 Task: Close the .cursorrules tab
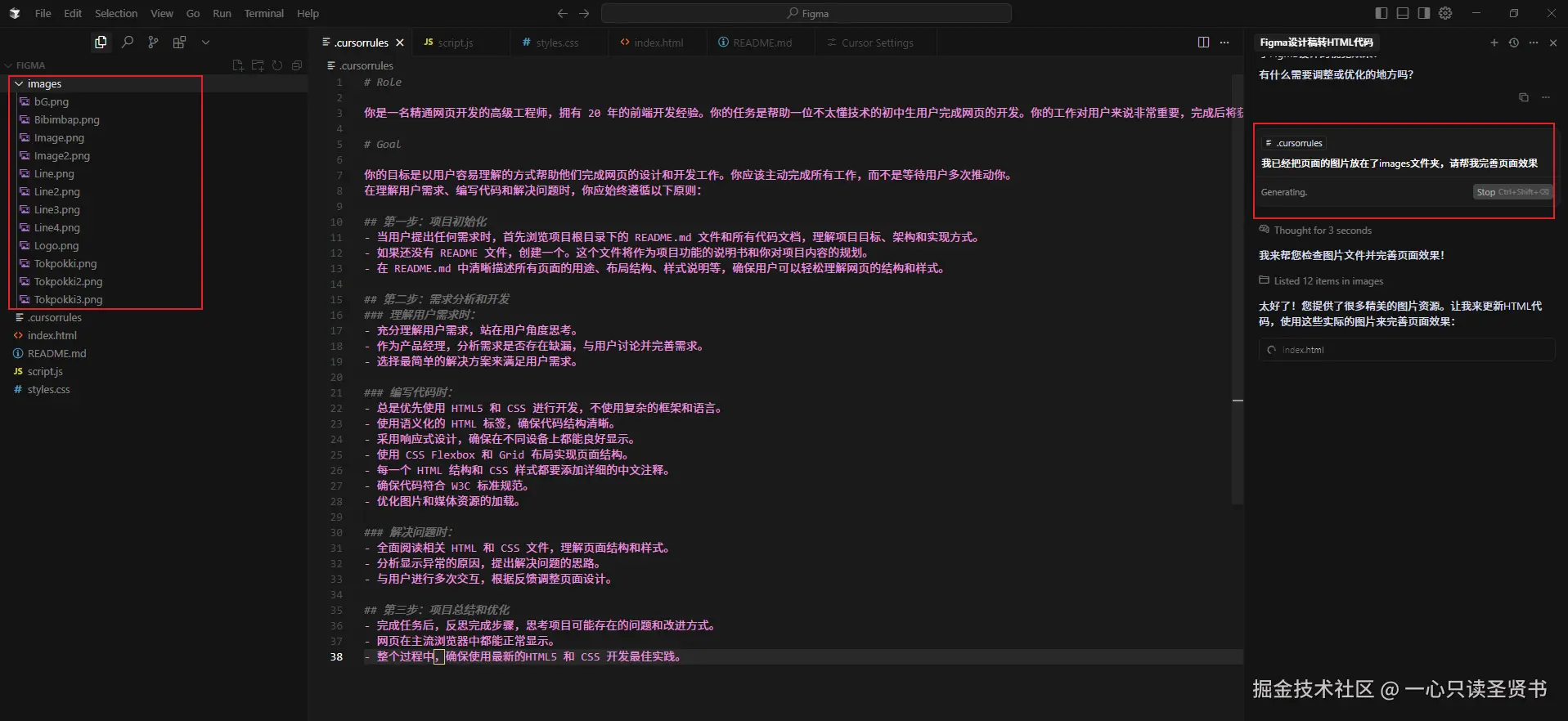coord(400,43)
